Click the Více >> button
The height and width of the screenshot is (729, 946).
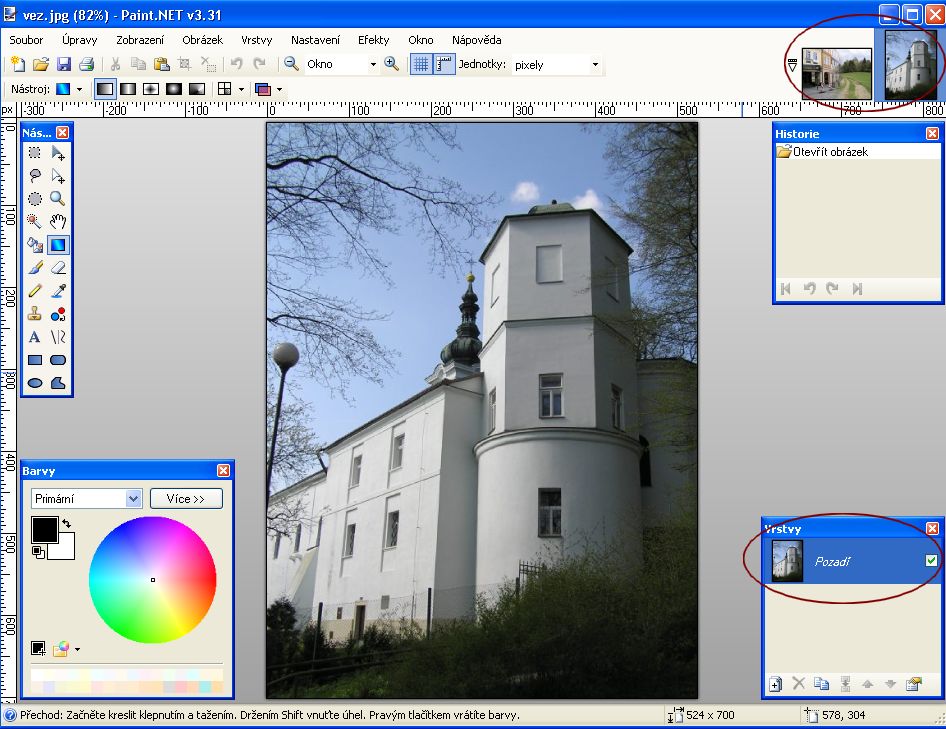tap(186, 499)
